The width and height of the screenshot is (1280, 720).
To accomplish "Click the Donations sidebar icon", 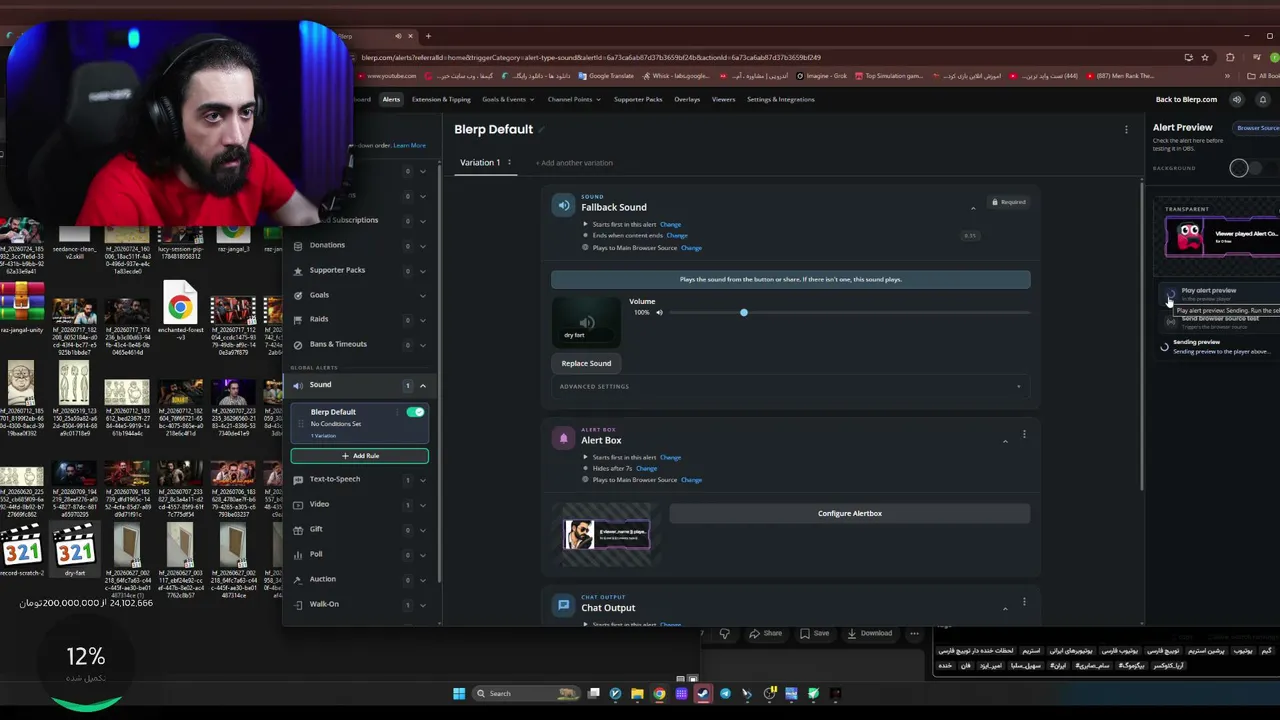I will [x=298, y=245].
